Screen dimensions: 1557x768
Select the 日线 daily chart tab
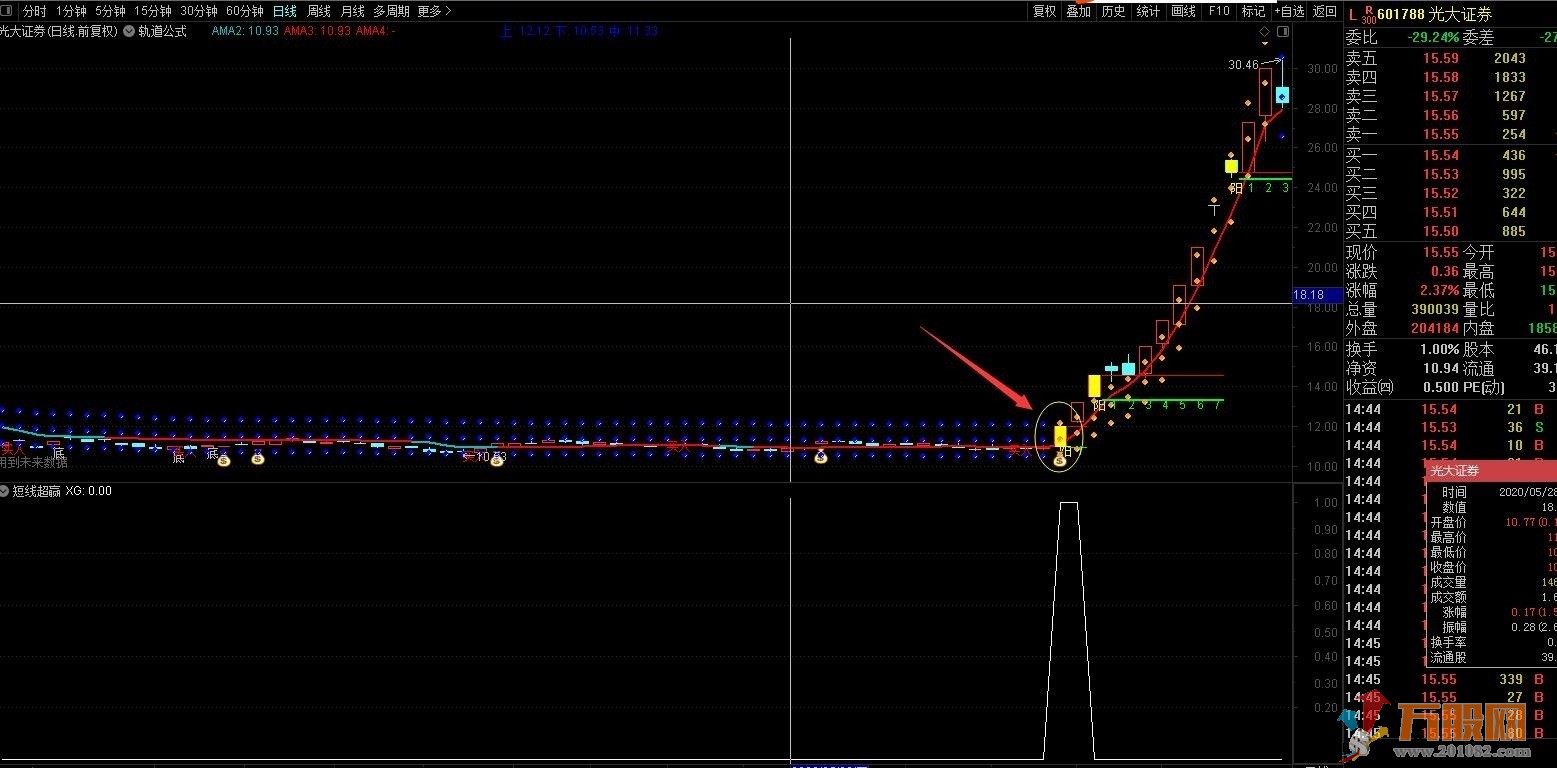click(x=285, y=11)
